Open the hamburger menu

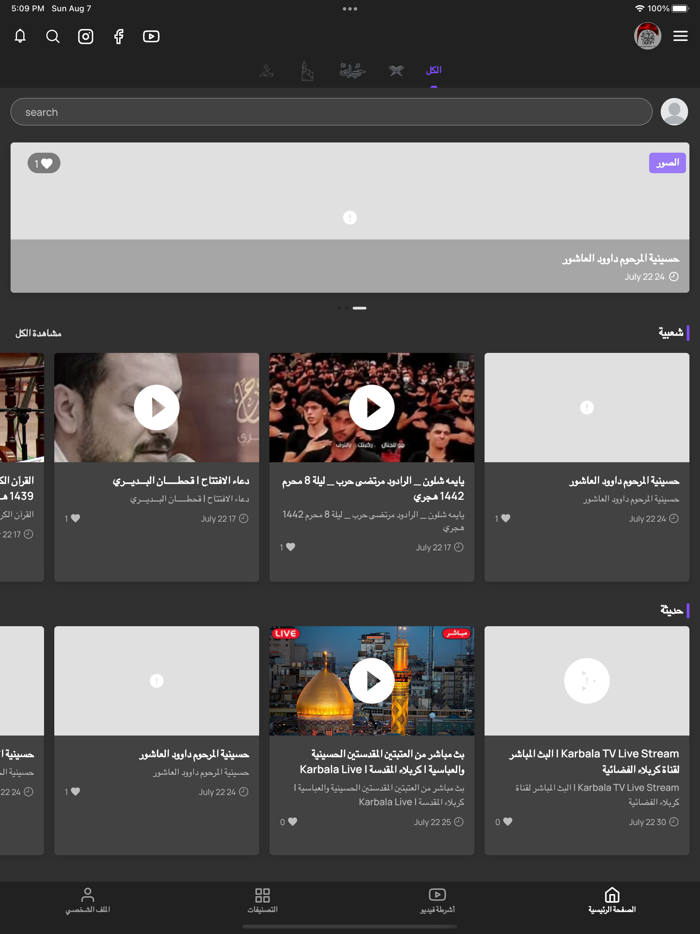680,36
